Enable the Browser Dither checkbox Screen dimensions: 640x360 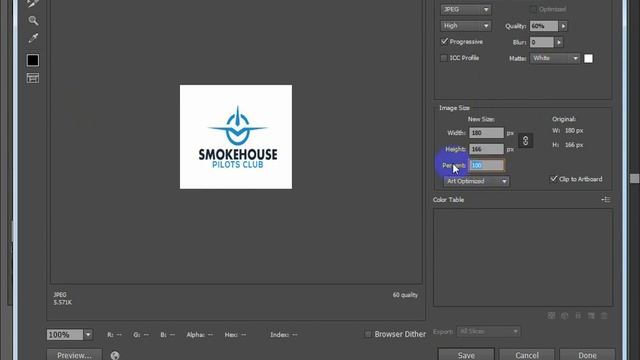pos(368,334)
